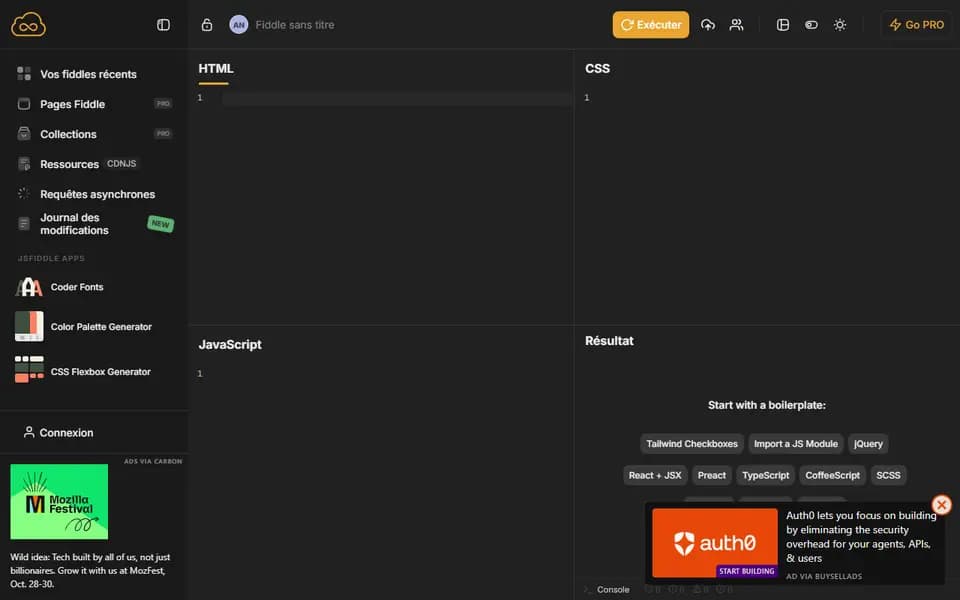Click the NEW badge on Journal
The image size is (960, 600).
(x=160, y=224)
